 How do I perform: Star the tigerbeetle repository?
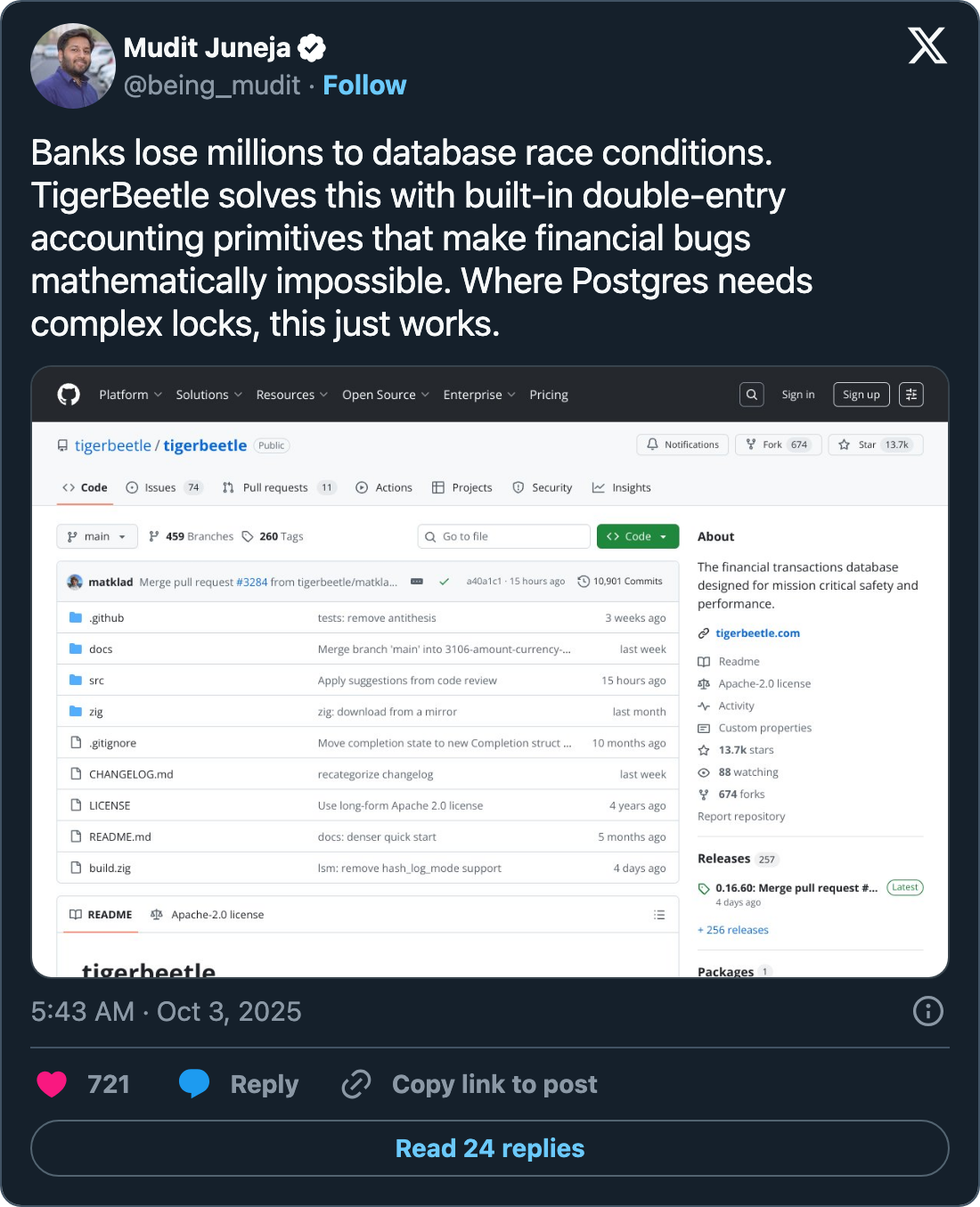tap(875, 444)
